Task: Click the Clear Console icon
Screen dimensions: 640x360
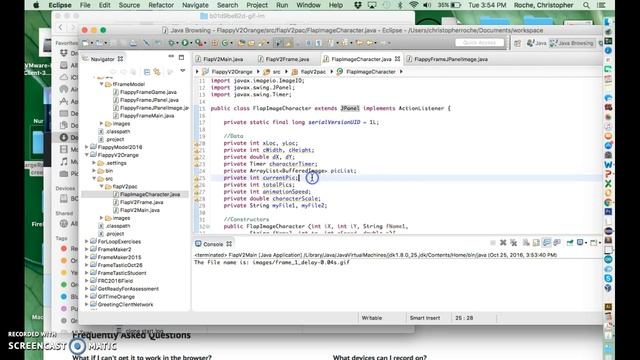Action: (x=526, y=243)
